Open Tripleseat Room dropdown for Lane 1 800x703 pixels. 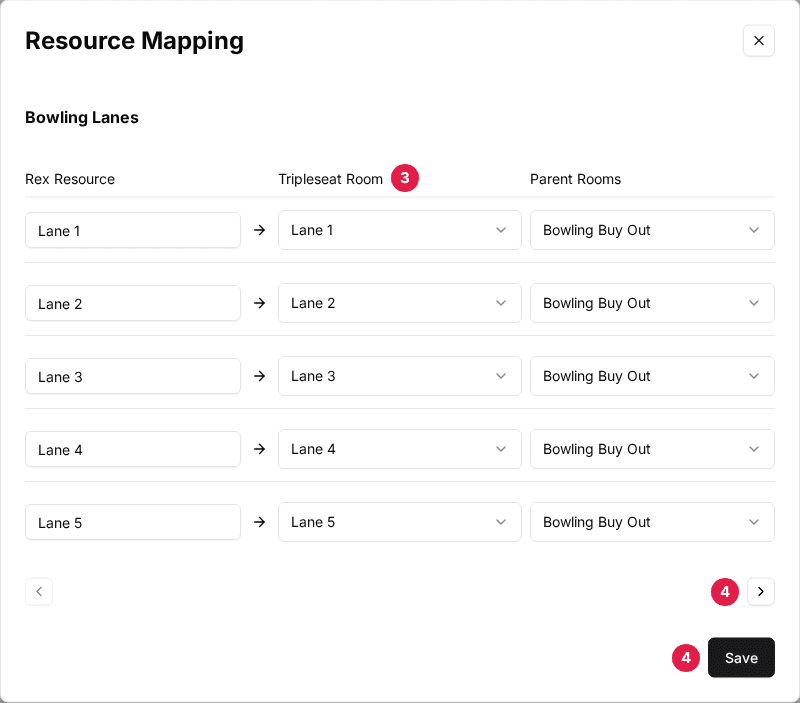[x=399, y=230]
